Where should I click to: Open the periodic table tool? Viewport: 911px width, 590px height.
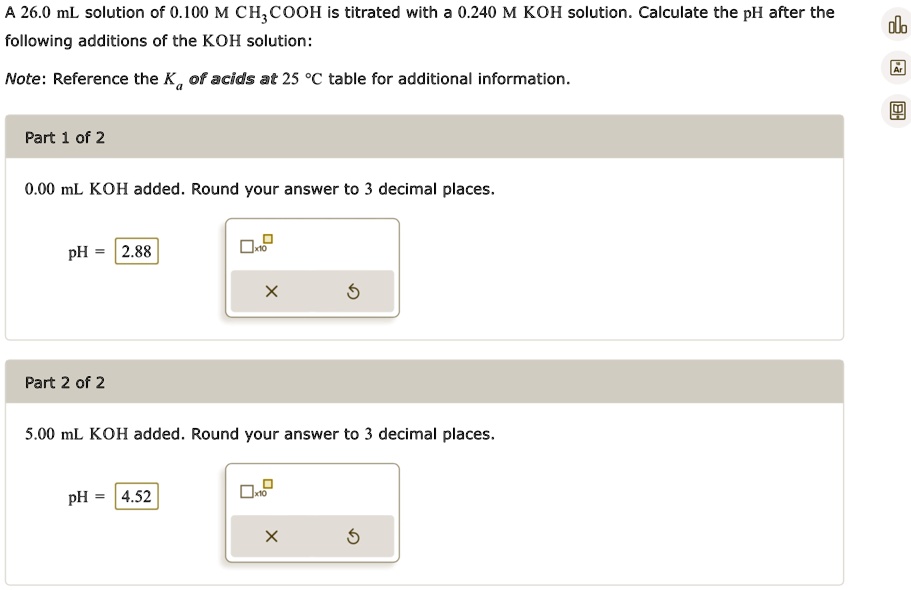pos(897,68)
